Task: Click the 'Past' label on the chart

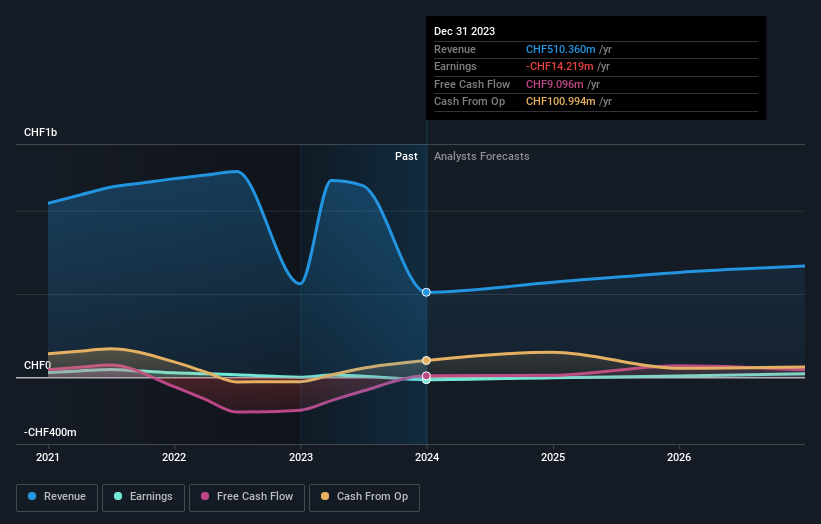Action: [406, 156]
